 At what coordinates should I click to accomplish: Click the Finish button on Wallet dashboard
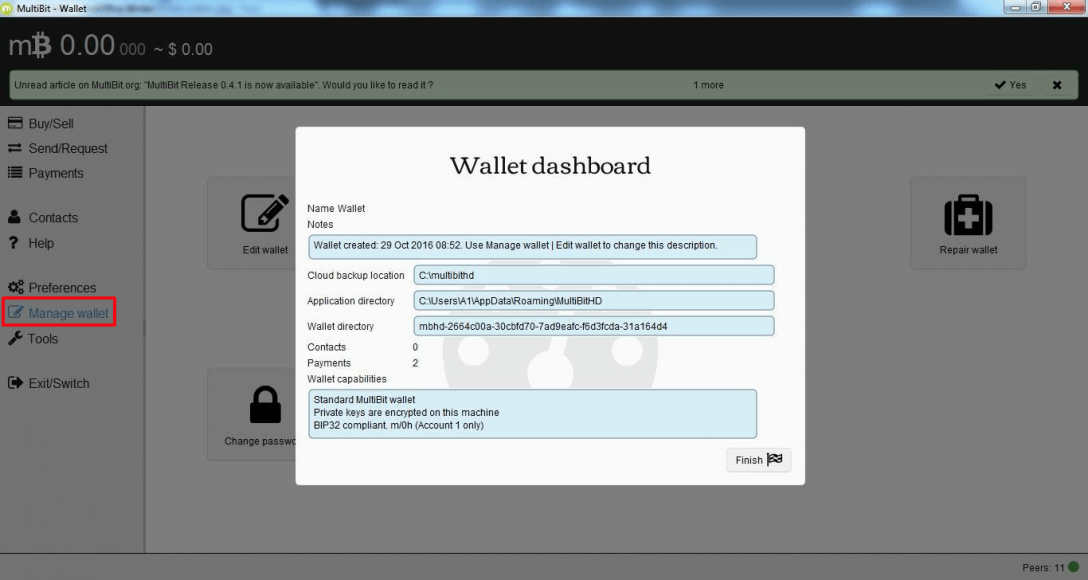click(x=758, y=459)
